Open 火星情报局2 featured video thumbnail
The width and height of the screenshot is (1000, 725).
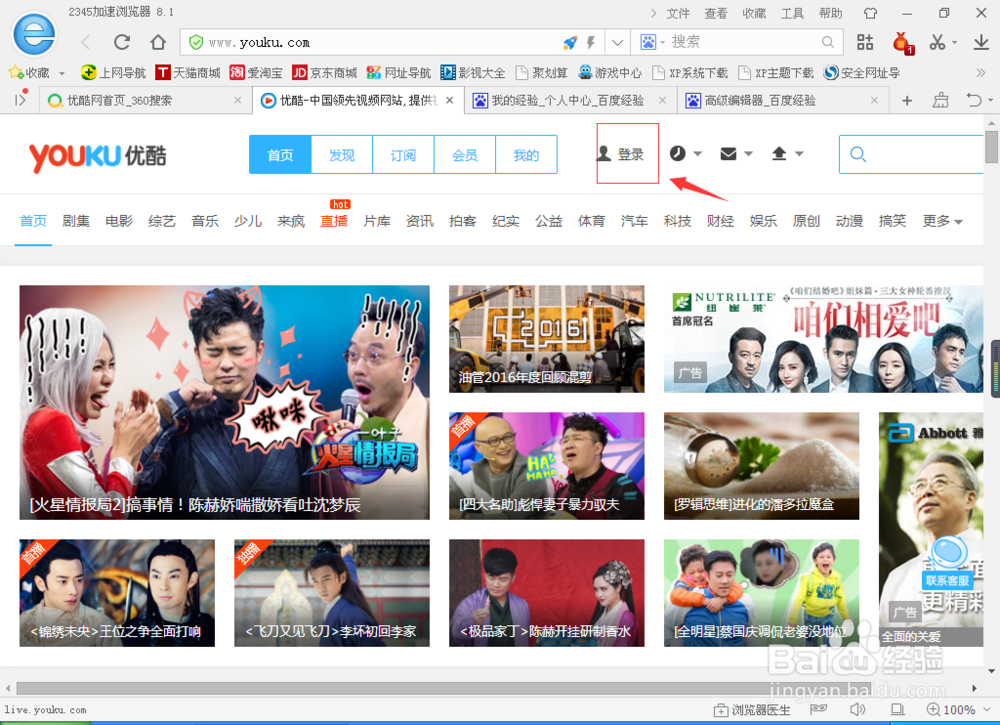(x=224, y=402)
